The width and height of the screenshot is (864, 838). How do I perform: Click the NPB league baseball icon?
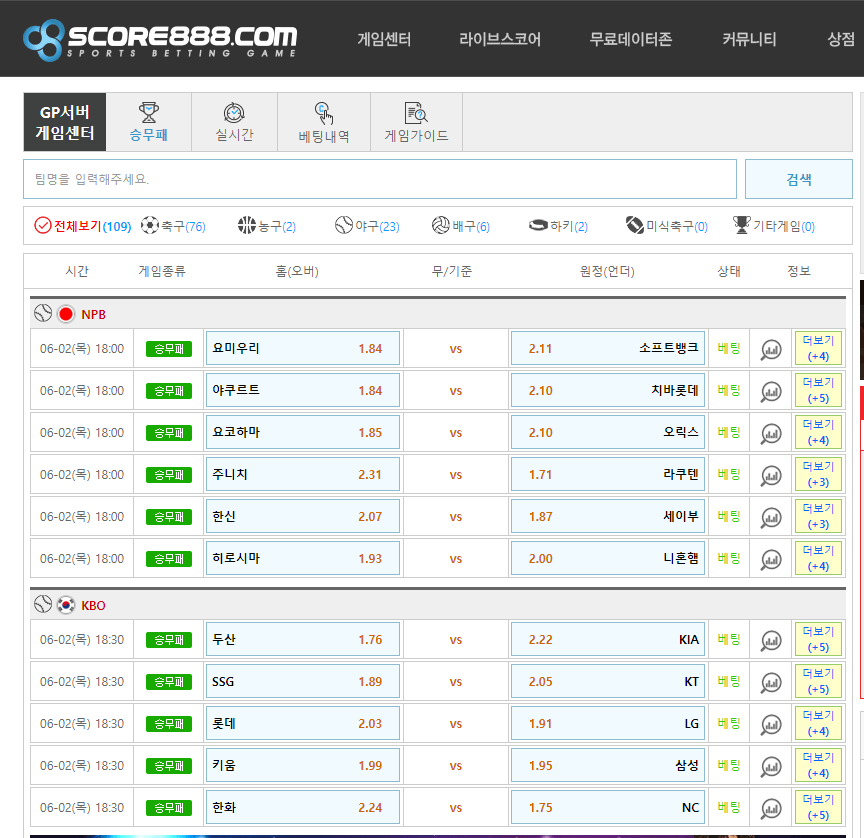pyautogui.click(x=43, y=313)
